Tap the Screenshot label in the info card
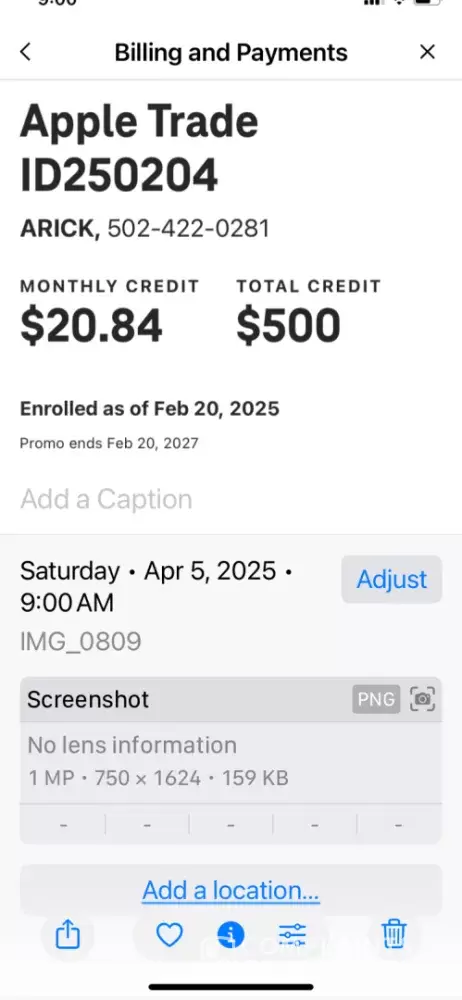Image resolution: width=462 pixels, height=1000 pixels. [88, 699]
